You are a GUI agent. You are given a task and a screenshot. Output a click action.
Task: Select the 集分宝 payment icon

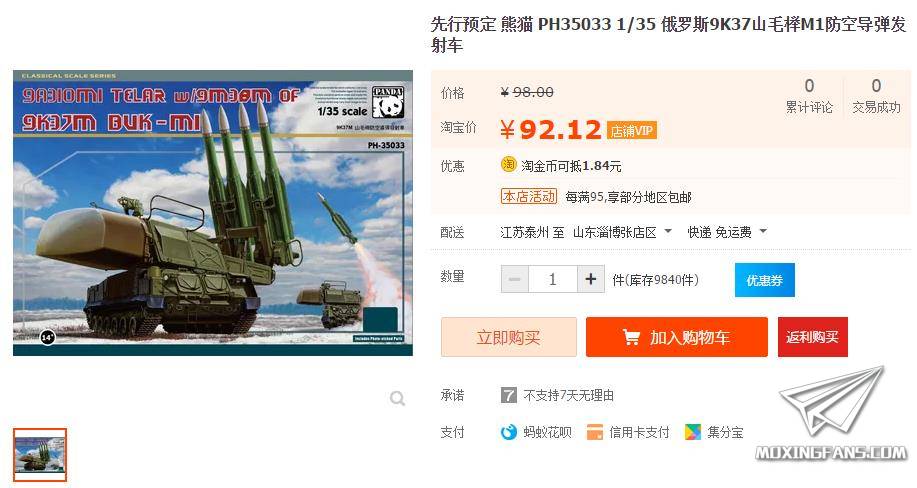[x=693, y=432]
